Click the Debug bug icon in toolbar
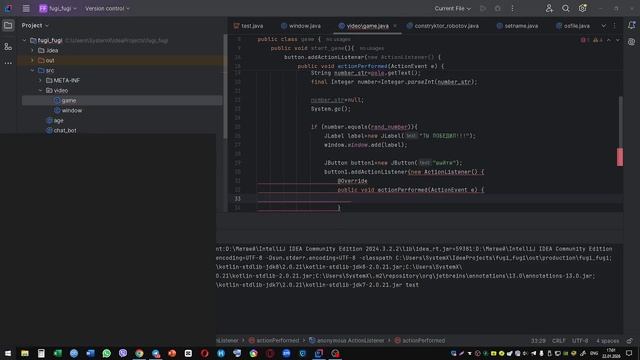 (498, 8)
